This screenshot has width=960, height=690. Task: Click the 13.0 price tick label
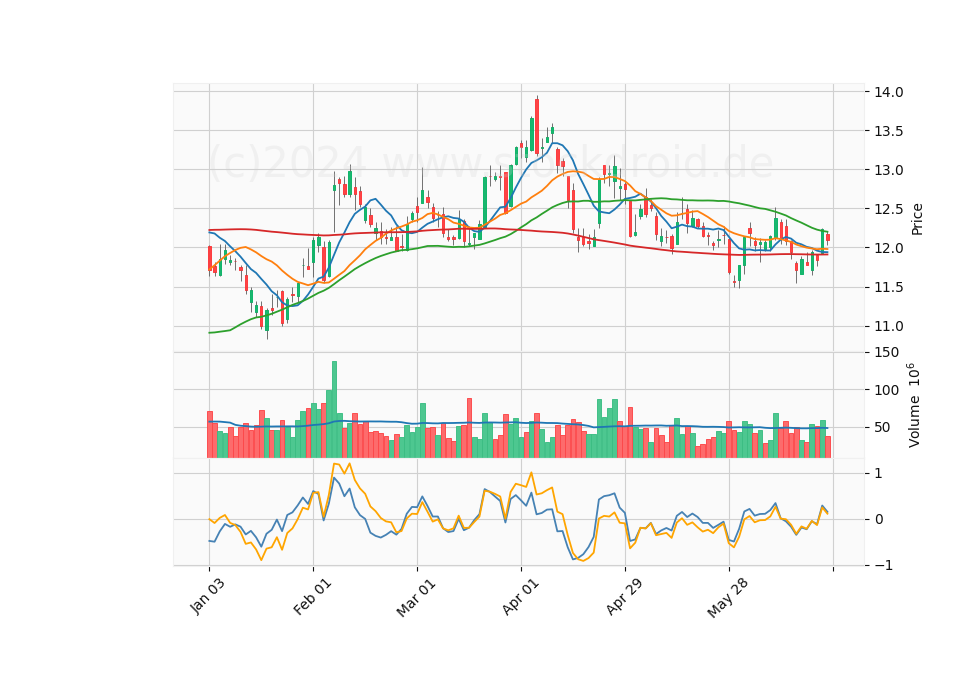[888, 170]
